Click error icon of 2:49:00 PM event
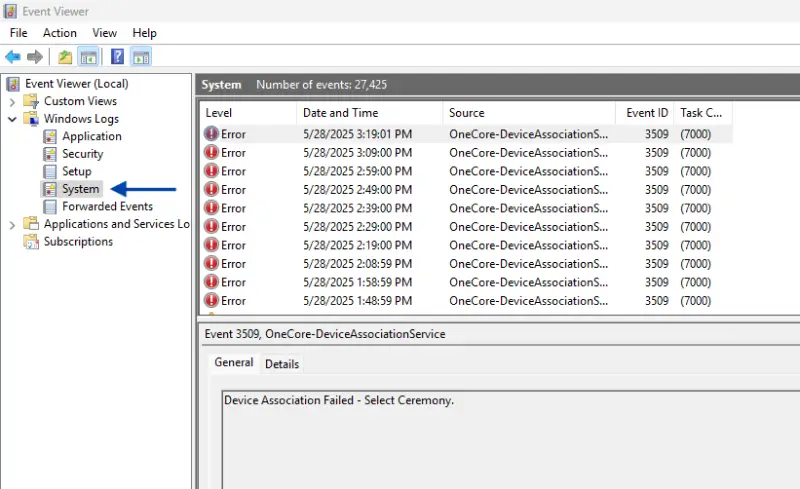Viewport: 800px width, 489px height. [x=211, y=189]
